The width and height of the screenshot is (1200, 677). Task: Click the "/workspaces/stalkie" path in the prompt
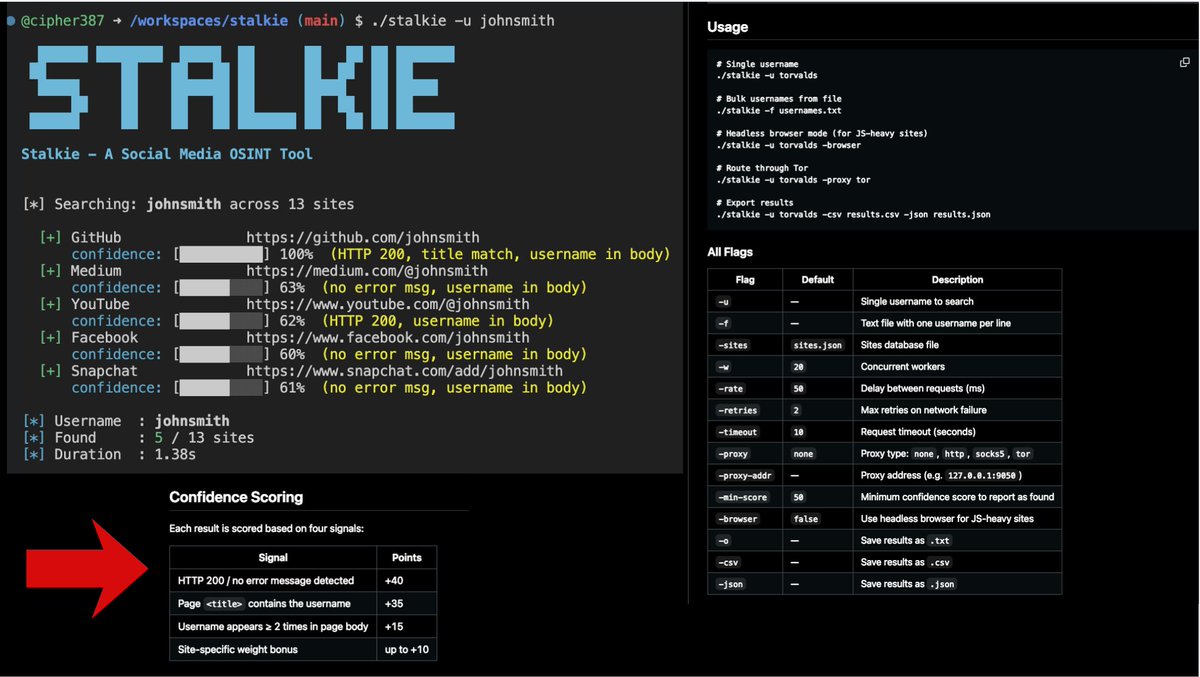tap(209, 20)
